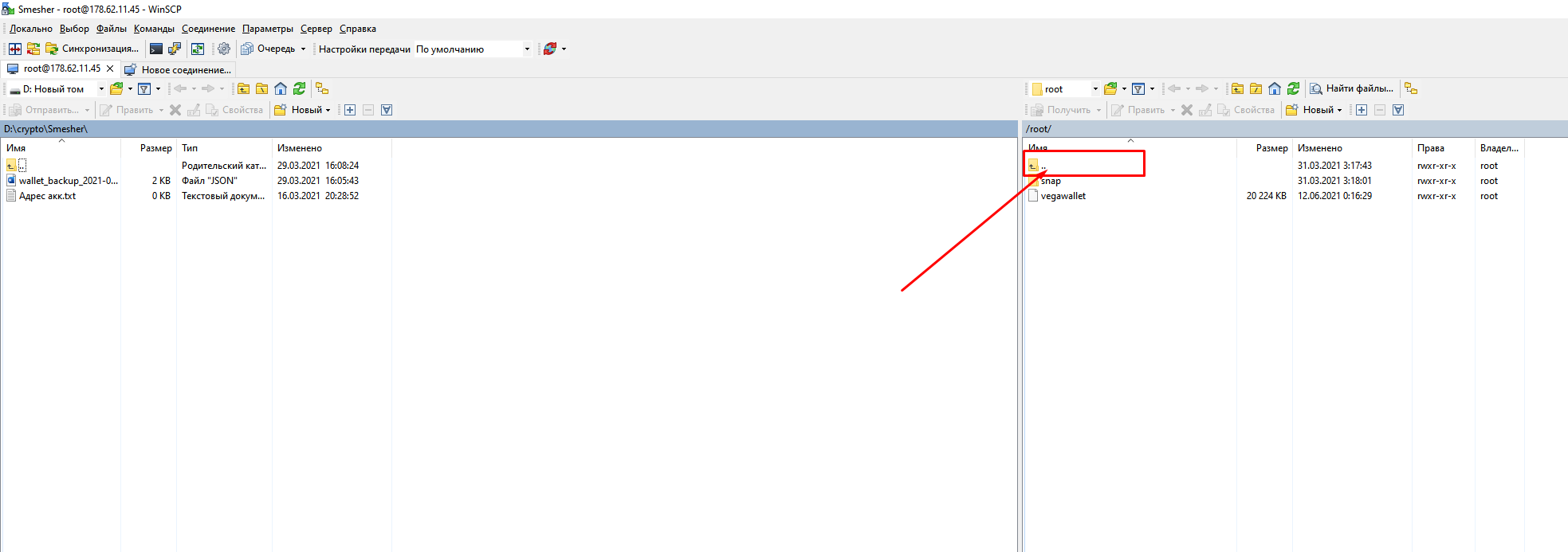Click local panel filter icon
Screen dimensions: 1568x552
pos(144,88)
